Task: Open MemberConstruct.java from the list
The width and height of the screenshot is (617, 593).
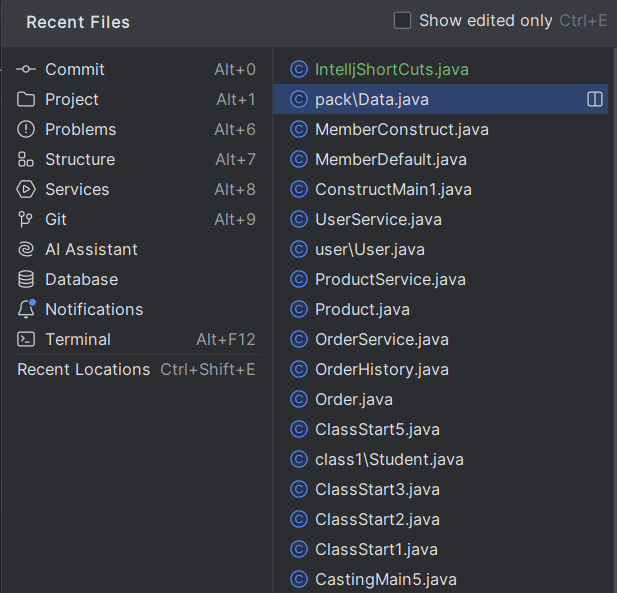Action: 440,129
